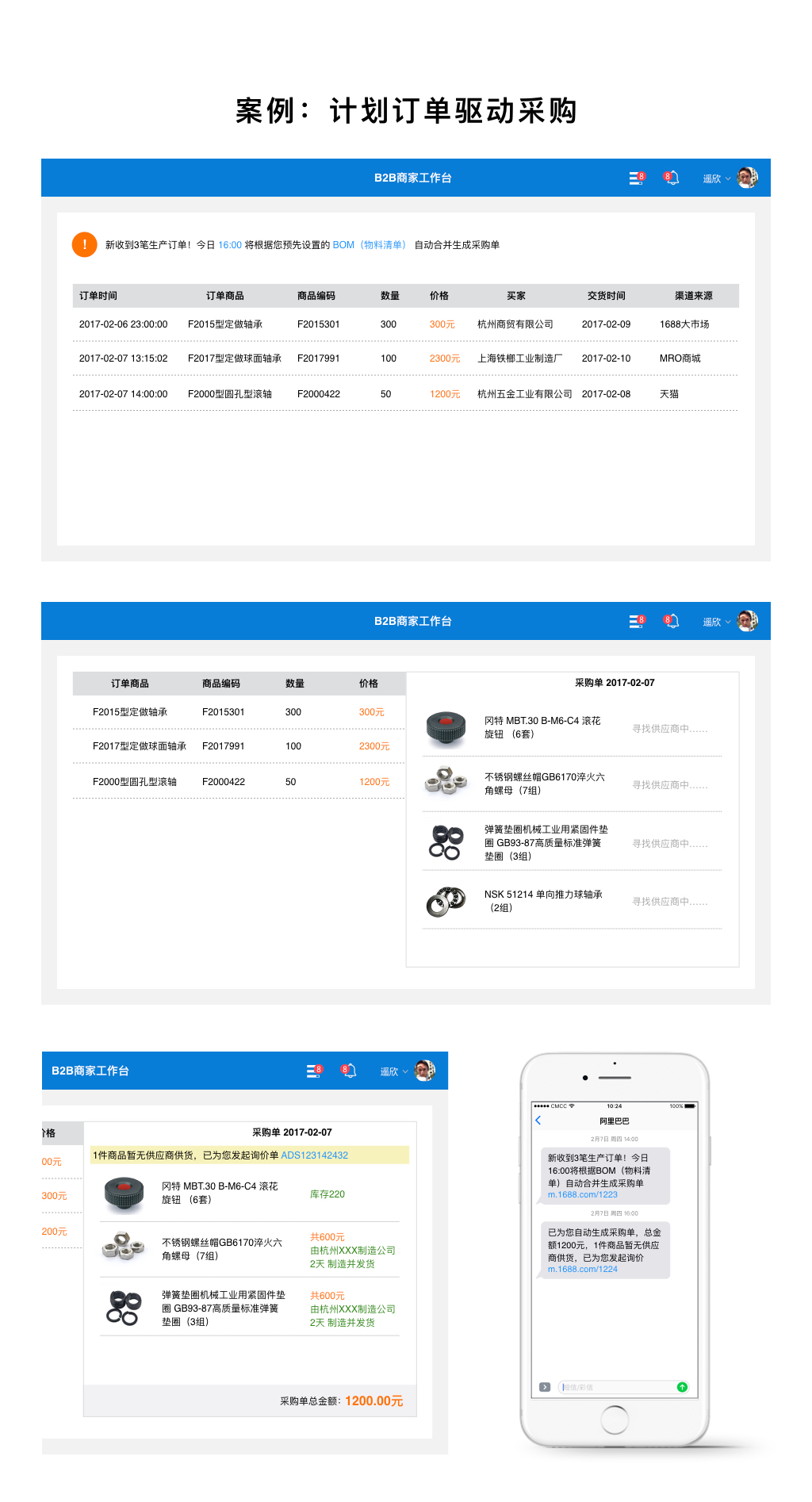The height and width of the screenshot is (1502, 812).
Task: Select order row dated 2017-02-07 13:15:02
Action: pyautogui.click(x=405, y=358)
